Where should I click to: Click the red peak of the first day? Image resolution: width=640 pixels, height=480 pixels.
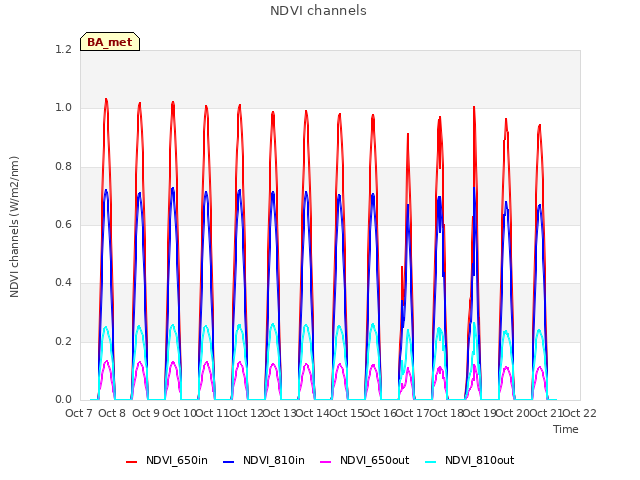(x=106, y=100)
